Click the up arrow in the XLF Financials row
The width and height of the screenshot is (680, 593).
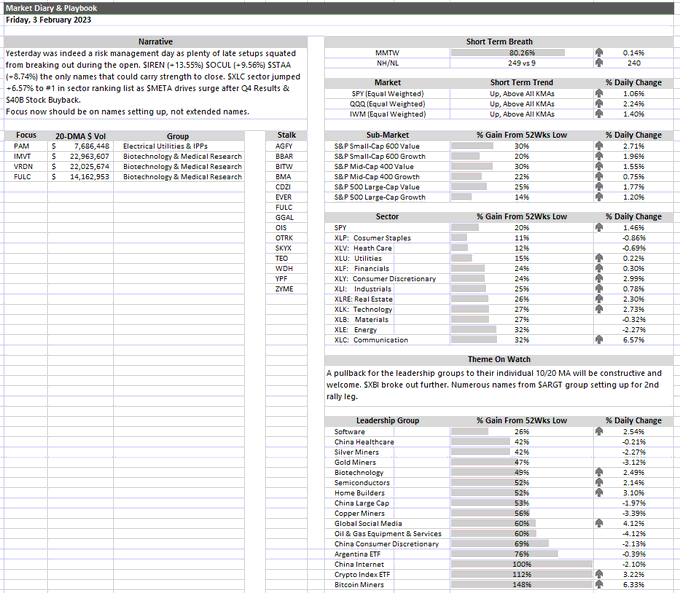pos(599,268)
